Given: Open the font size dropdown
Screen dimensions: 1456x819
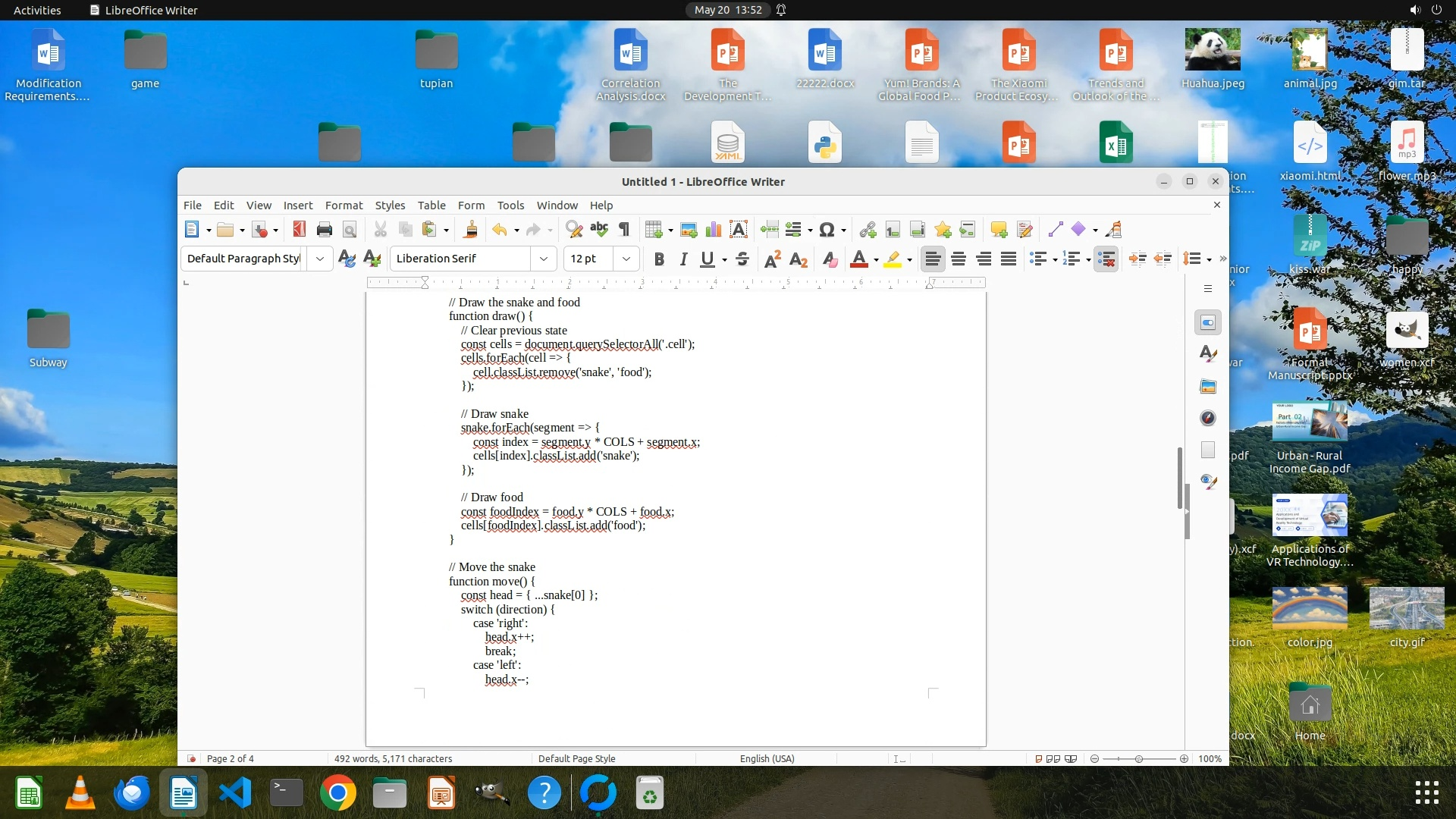Looking at the screenshot, I should (x=626, y=259).
